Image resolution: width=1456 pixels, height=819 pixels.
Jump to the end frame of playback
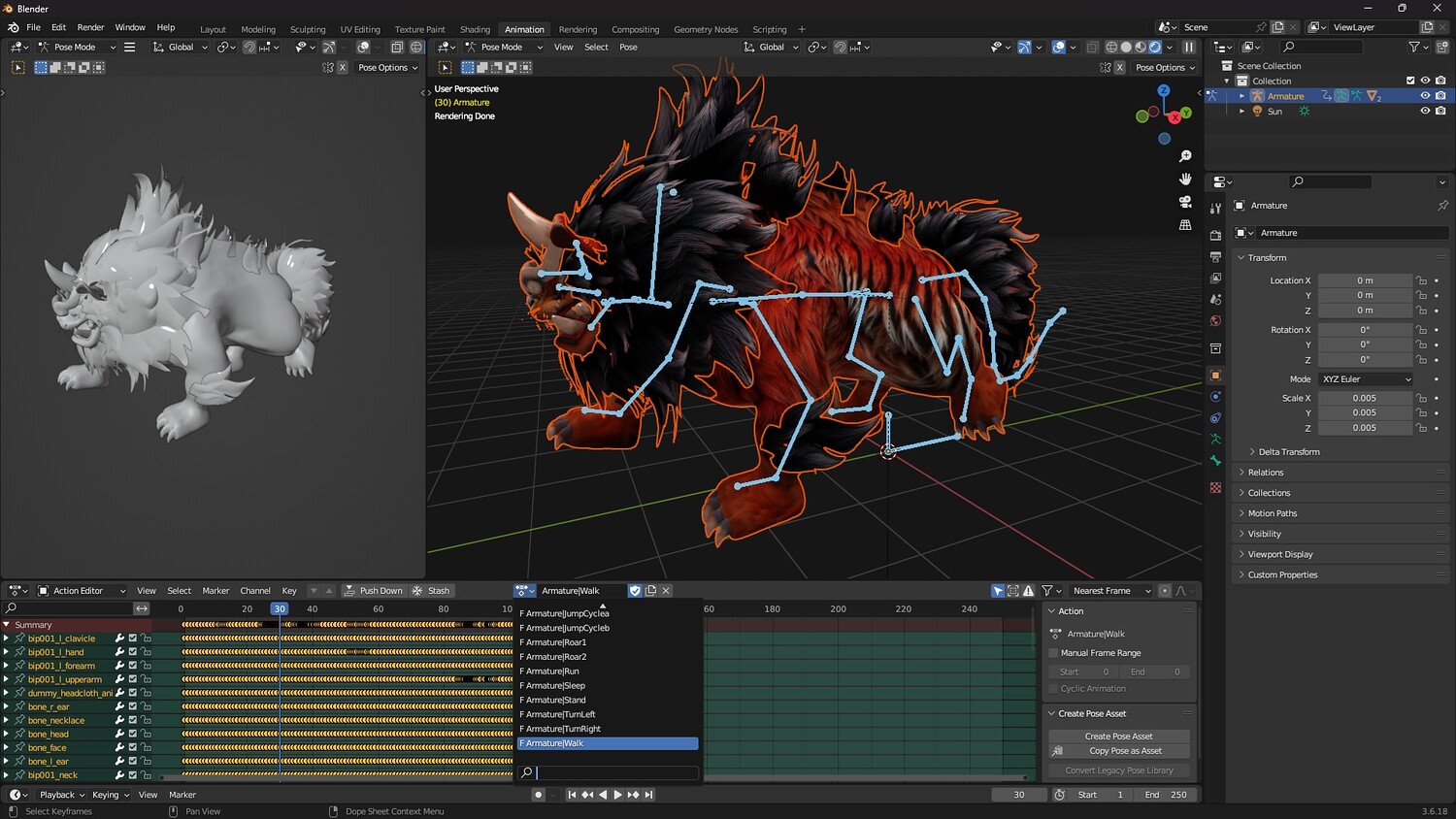(x=649, y=795)
